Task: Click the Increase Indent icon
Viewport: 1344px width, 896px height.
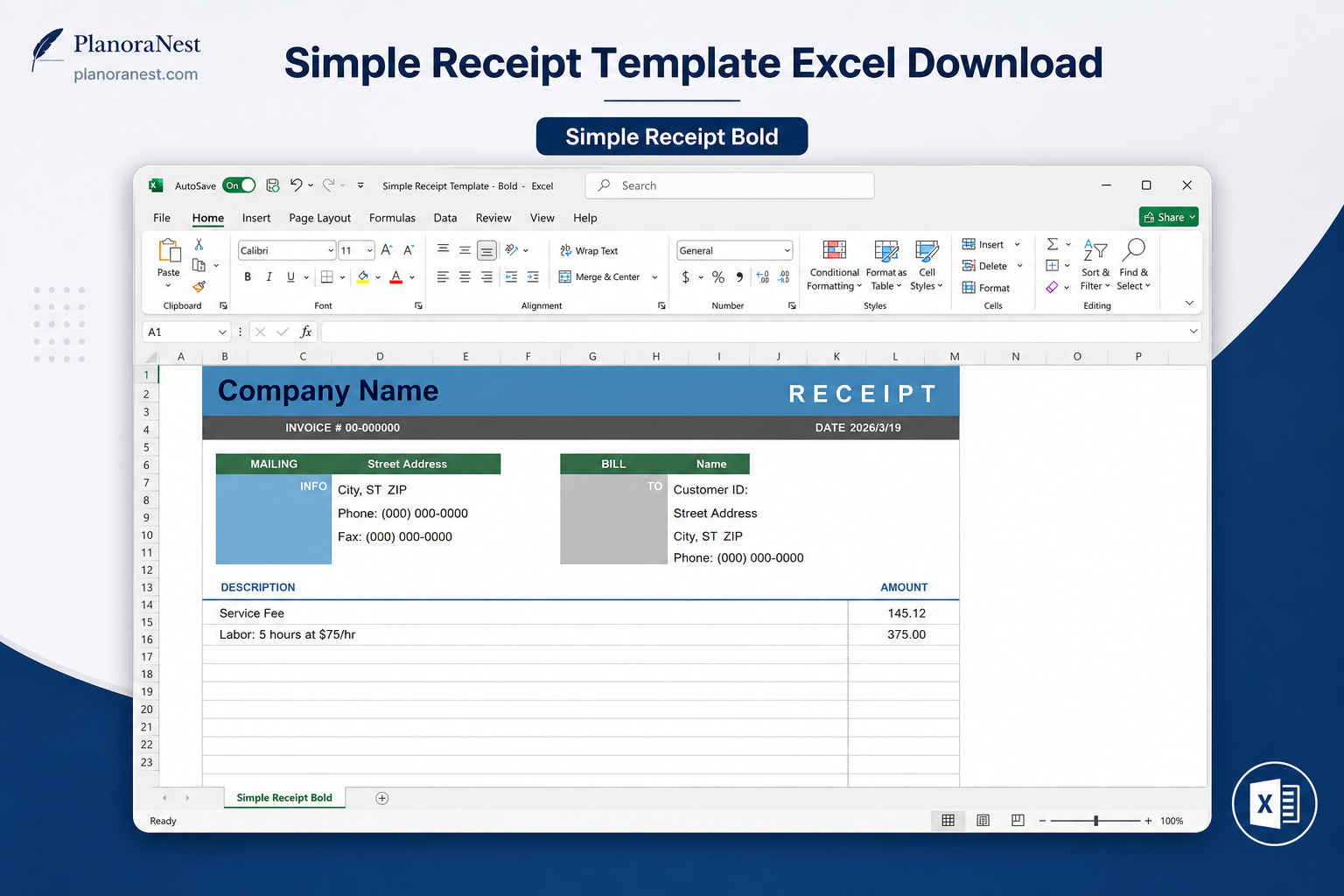Action: (x=533, y=277)
